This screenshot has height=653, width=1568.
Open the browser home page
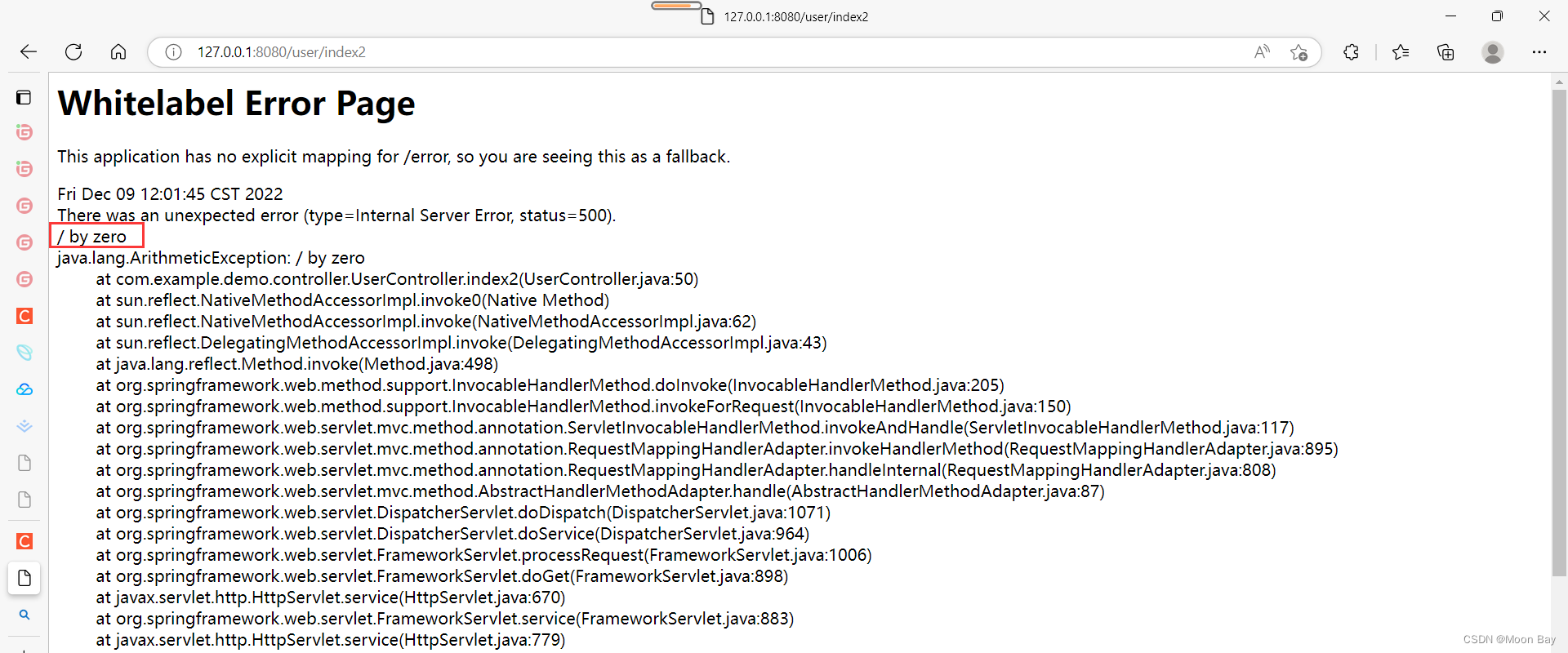point(118,52)
